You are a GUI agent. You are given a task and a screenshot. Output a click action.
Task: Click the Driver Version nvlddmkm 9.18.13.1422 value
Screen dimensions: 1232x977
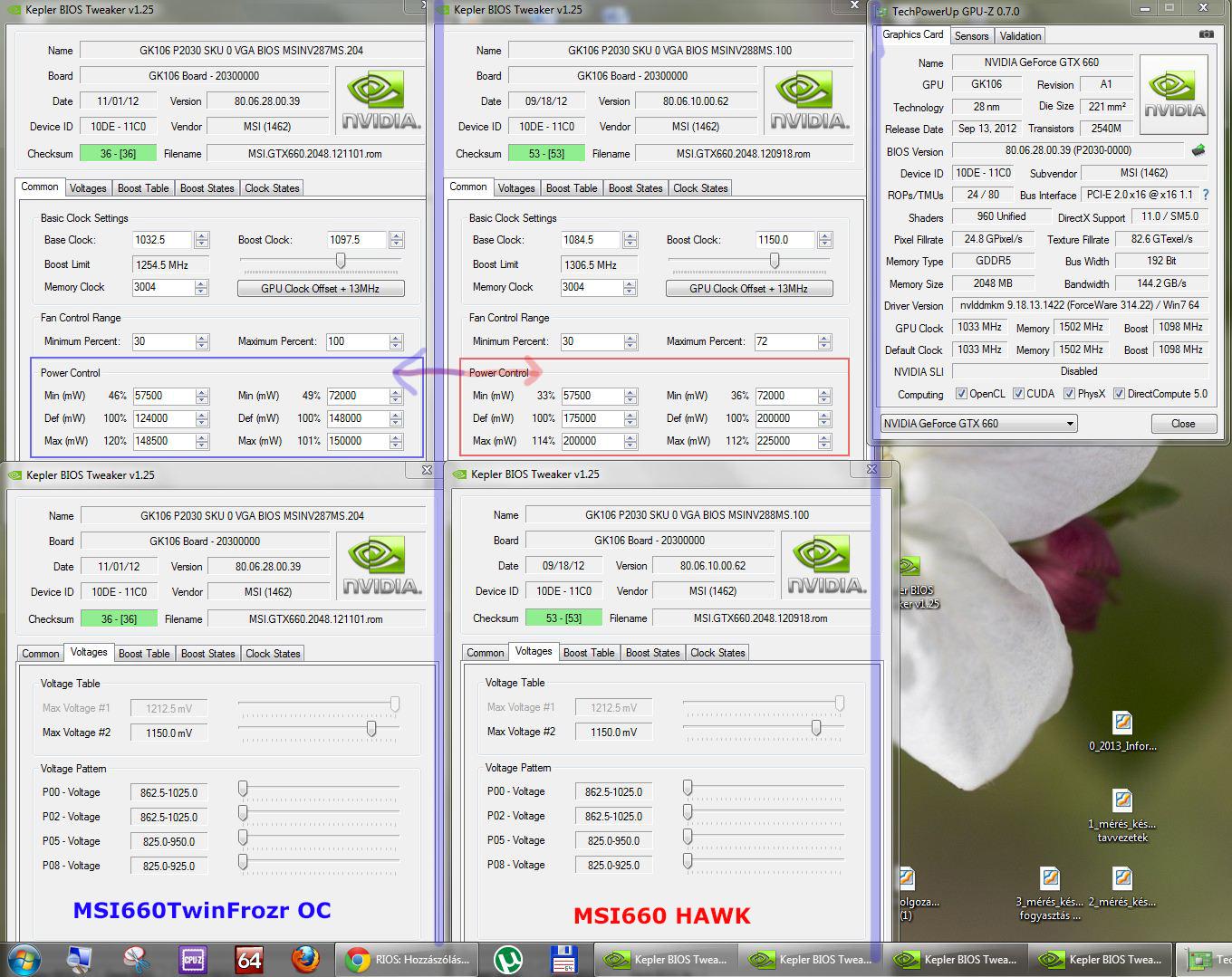coord(1080,305)
